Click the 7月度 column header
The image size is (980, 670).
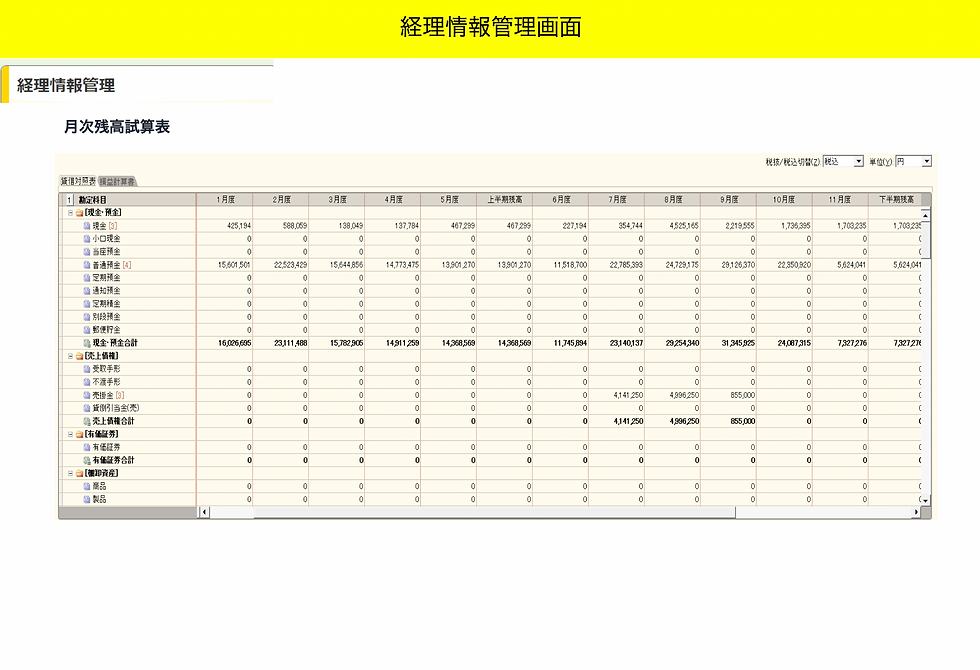[x=616, y=200]
